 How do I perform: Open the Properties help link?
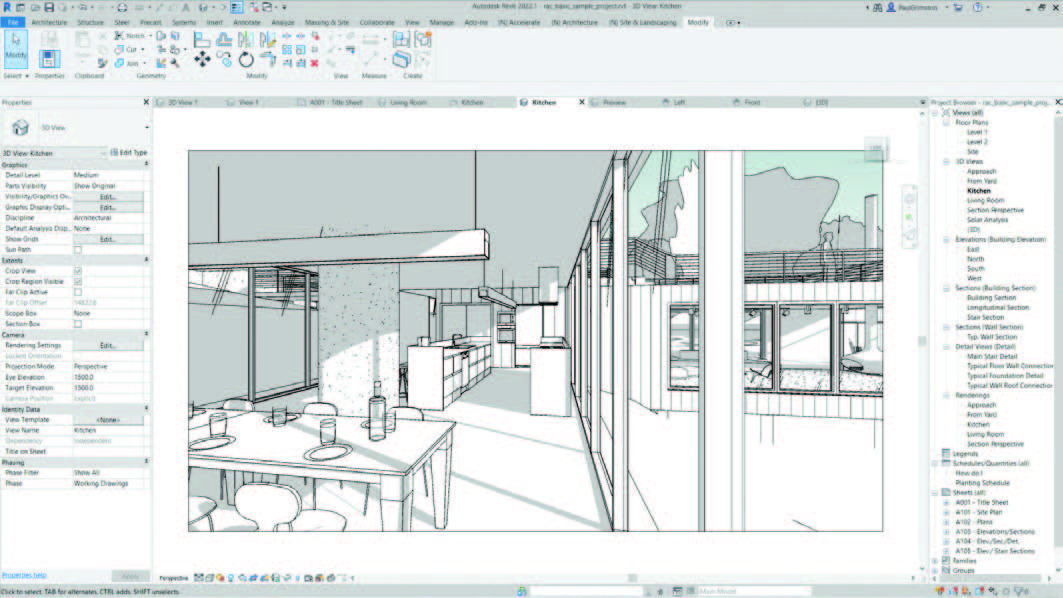coord(24,575)
